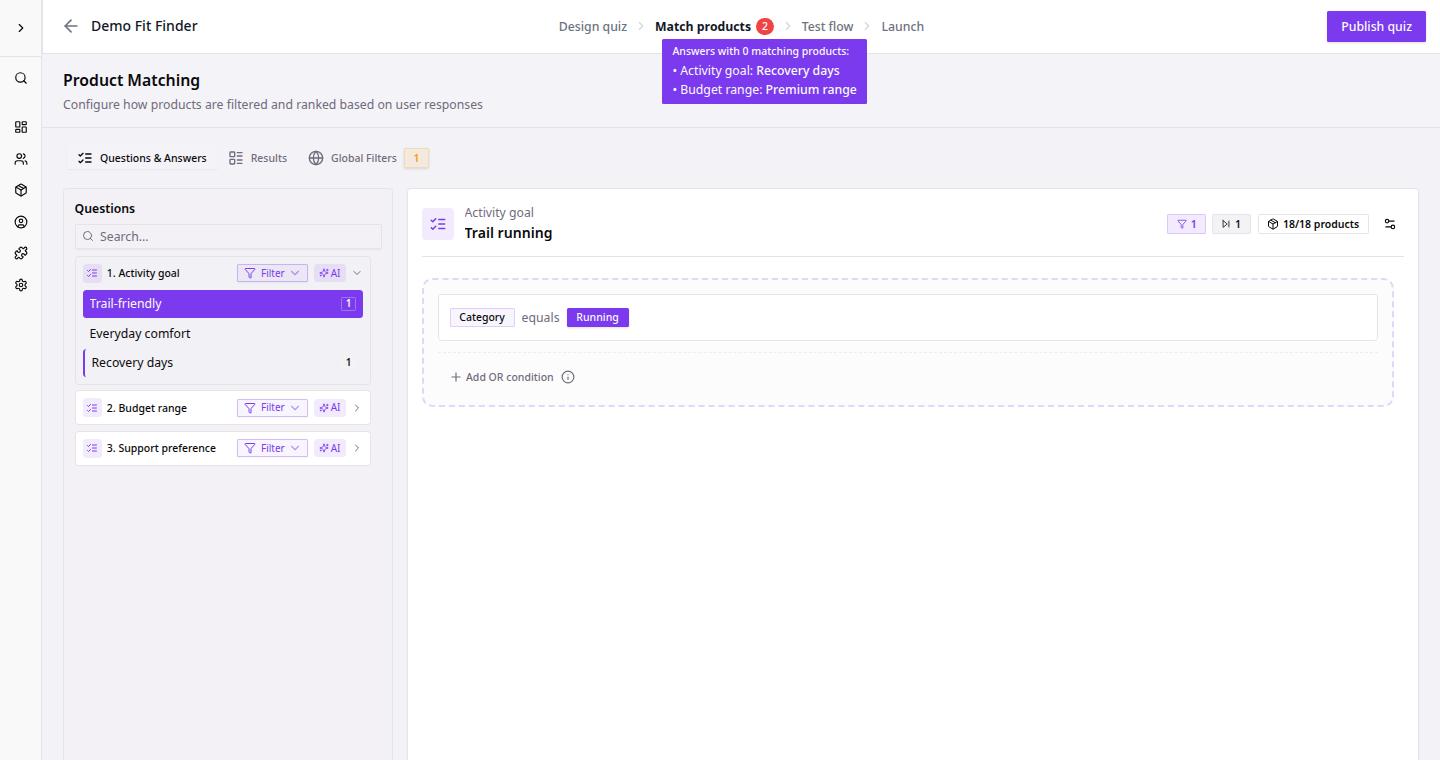Screen dimensions: 1440x760
Task: Focus the questions Search field
Action: 228,236
